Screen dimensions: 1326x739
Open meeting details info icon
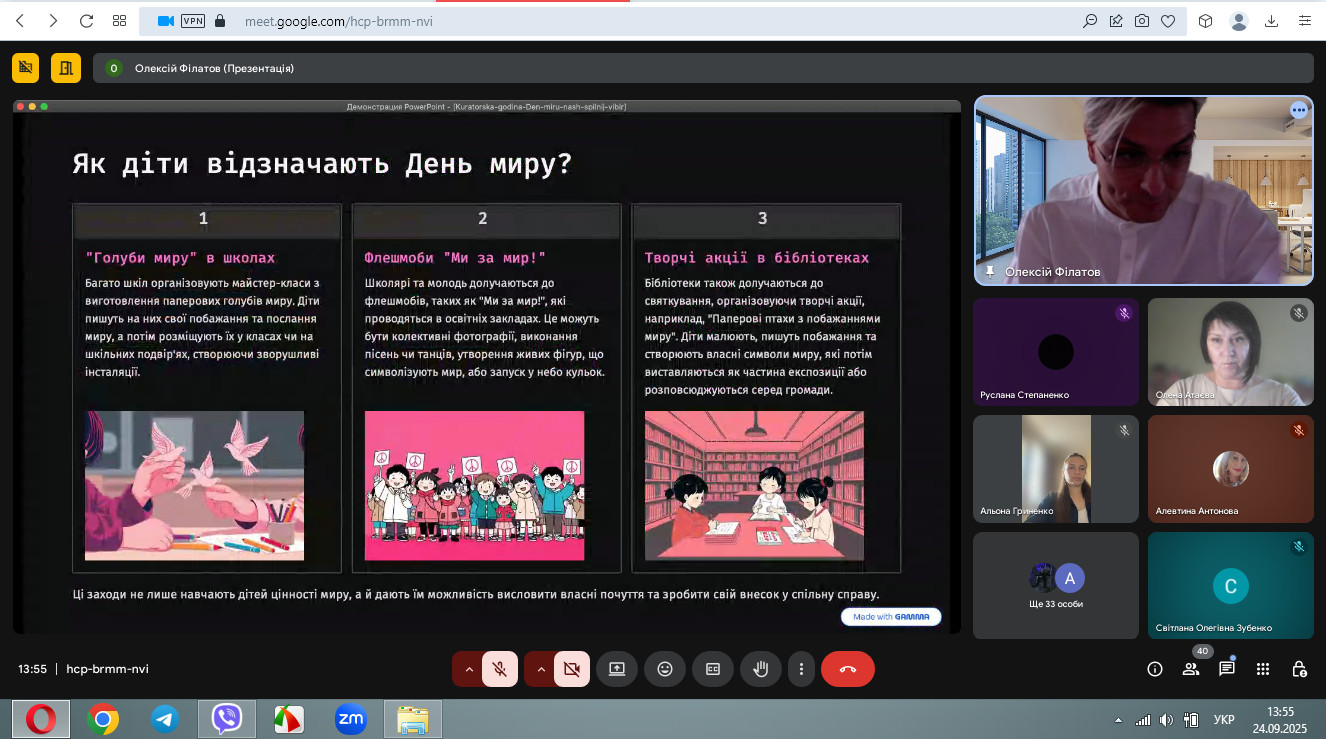click(1155, 669)
